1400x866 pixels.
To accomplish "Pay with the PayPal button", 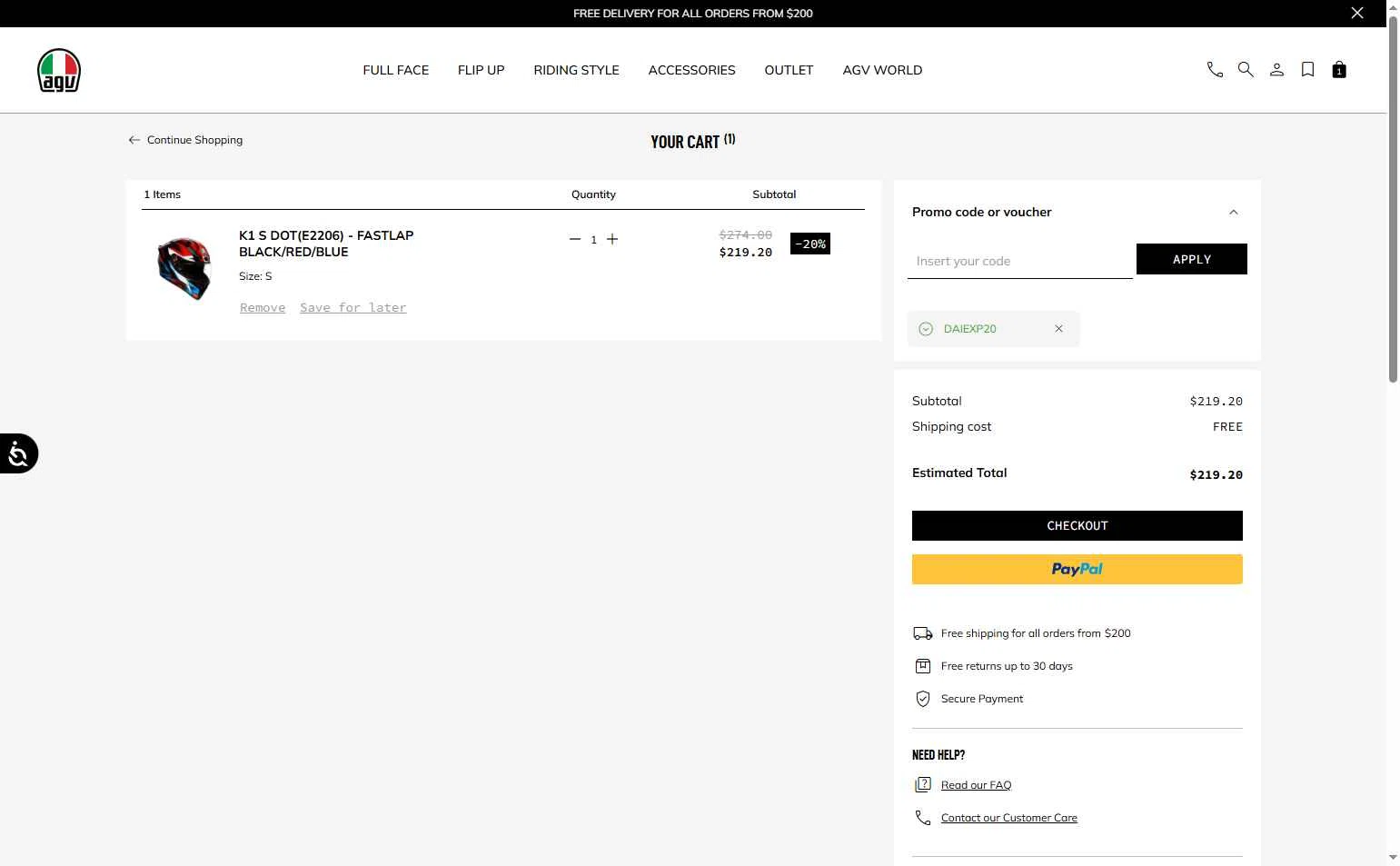I will pyautogui.click(x=1077, y=569).
